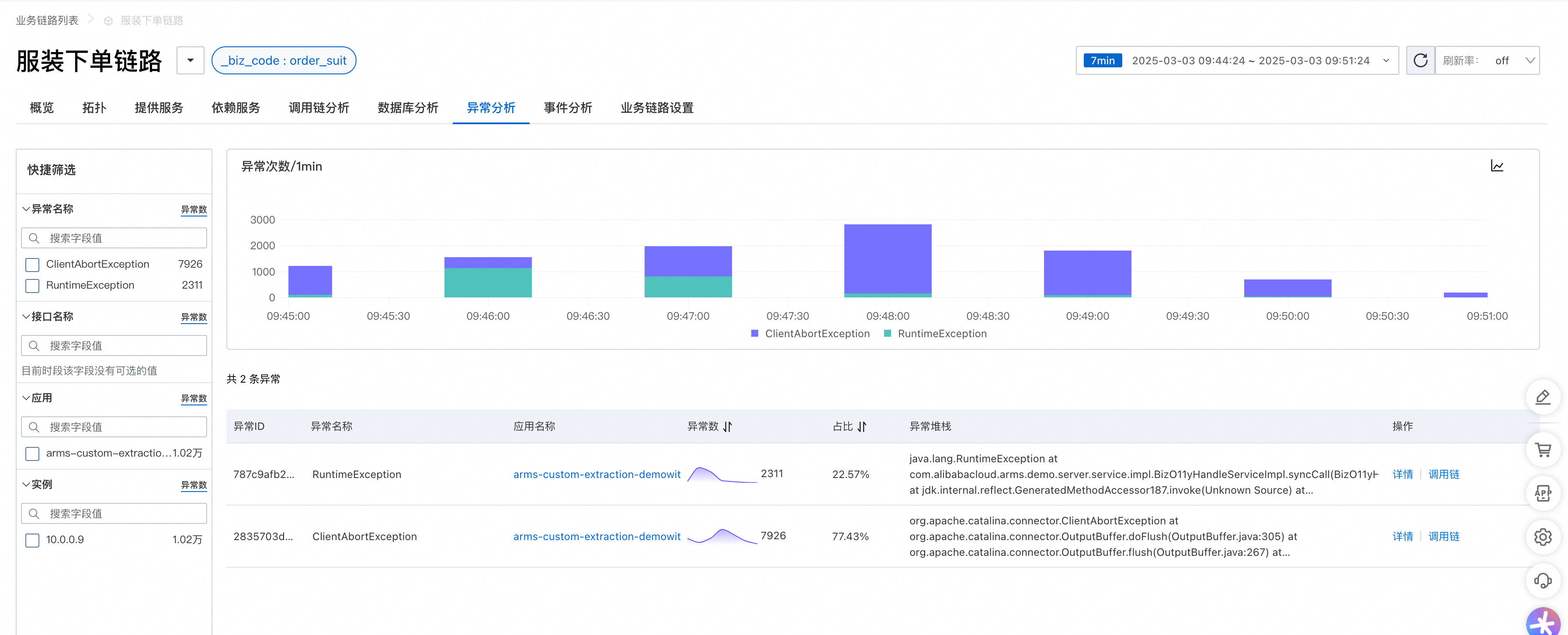The height and width of the screenshot is (635, 1568).
Task: Open application link in ClientAbortException row
Action: pos(597,536)
